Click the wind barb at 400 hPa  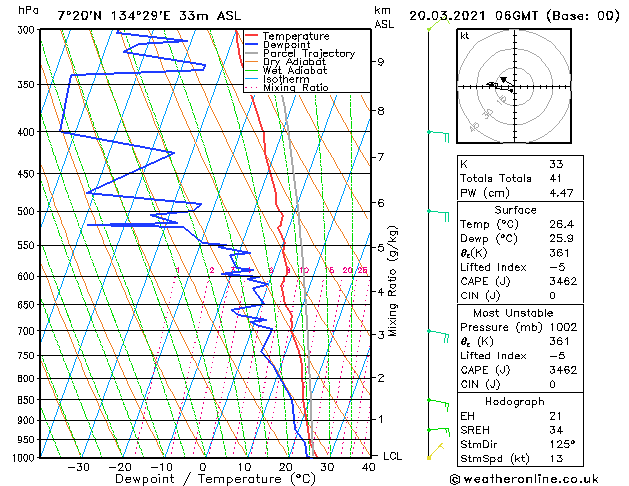(x=438, y=136)
